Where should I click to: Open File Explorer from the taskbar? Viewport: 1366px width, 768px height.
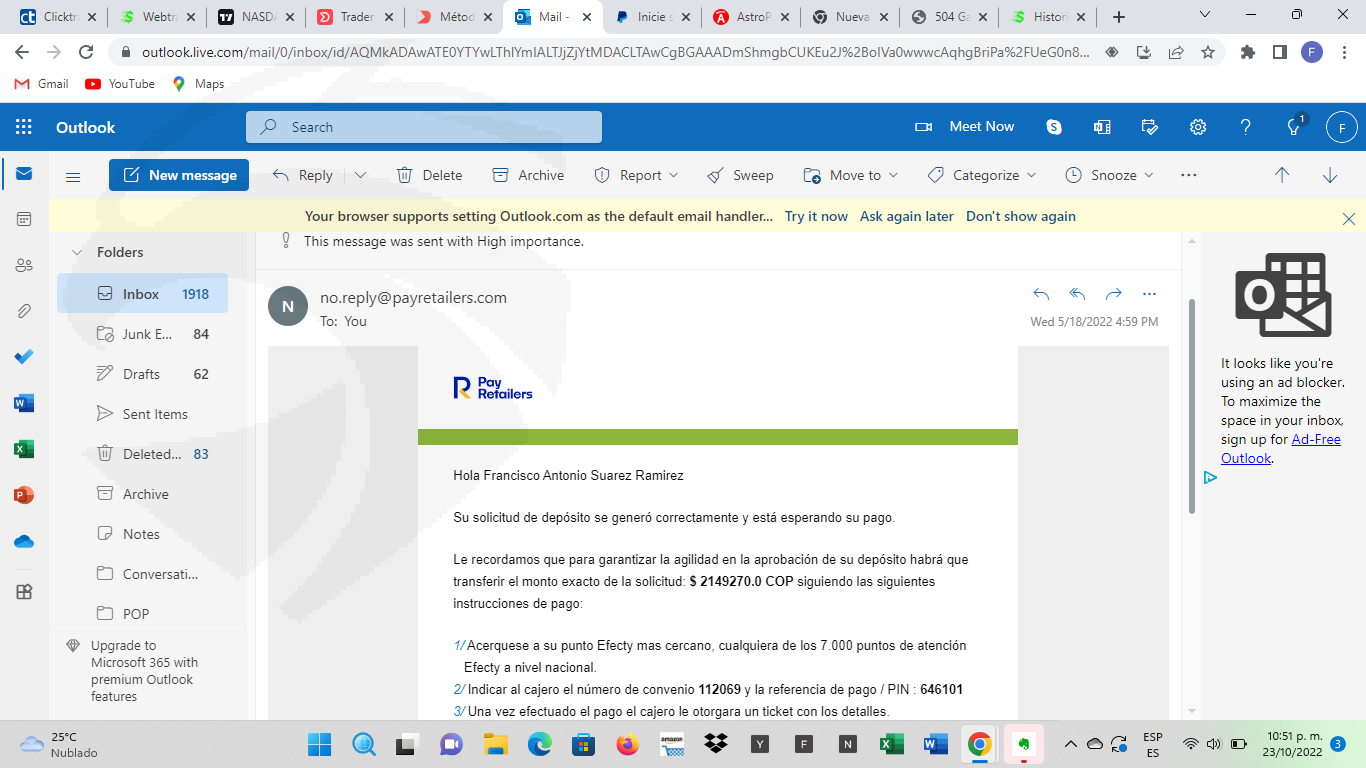tap(496, 744)
